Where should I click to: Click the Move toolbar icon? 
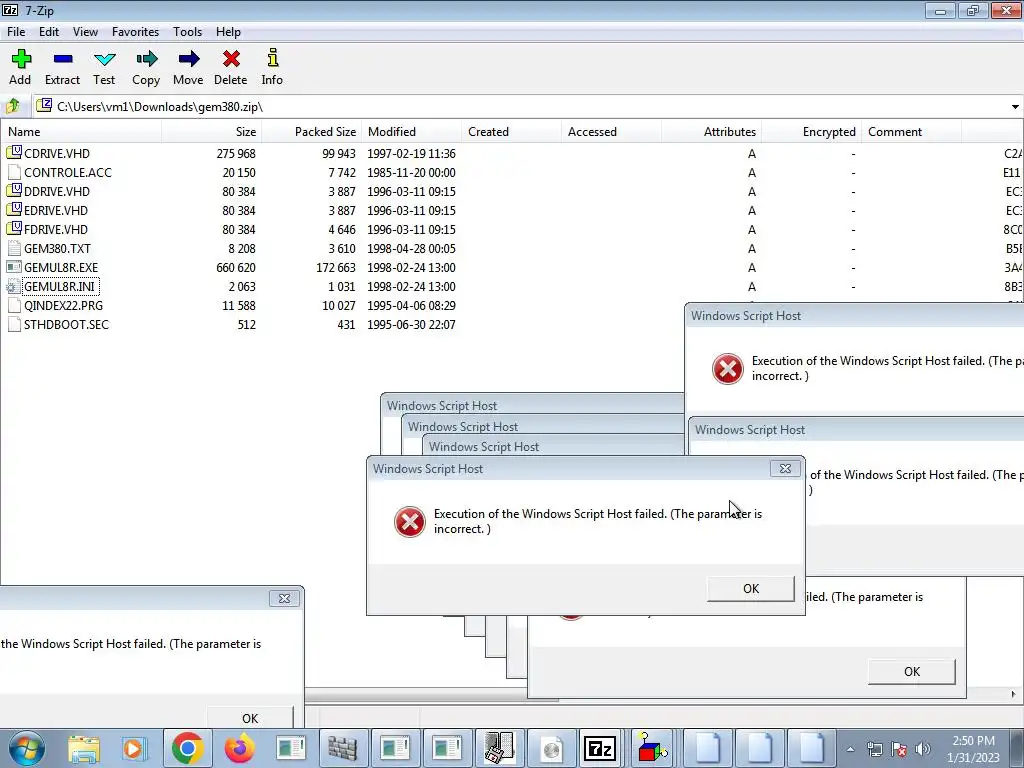point(189,59)
